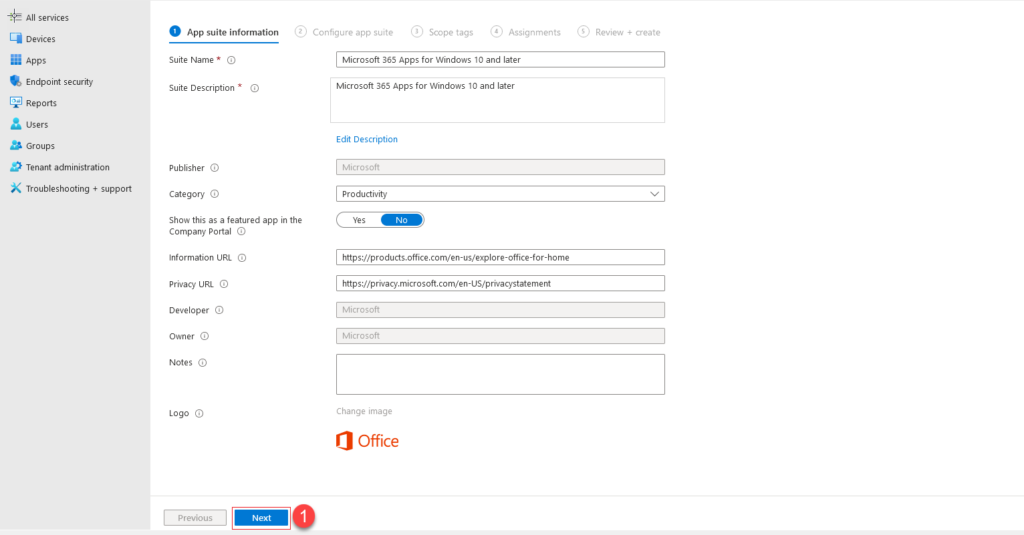
Task: Click the disabled Developer field
Action: 500,310
